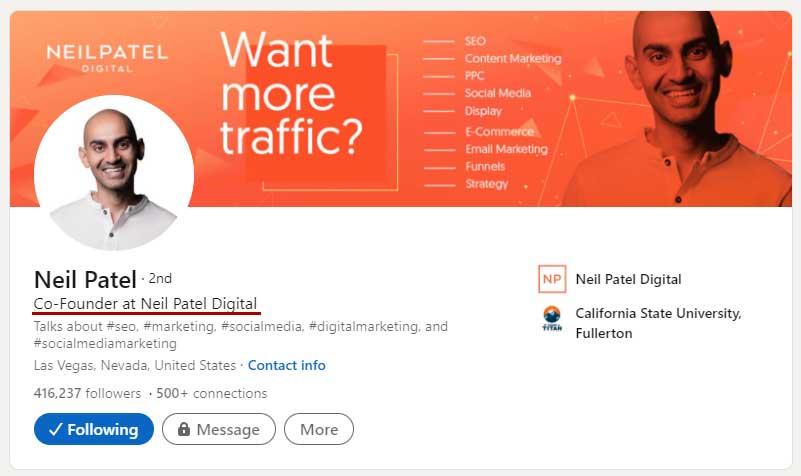This screenshot has width=801, height=476.
Task: Toggle the Following button to unfollow
Action: [94, 430]
